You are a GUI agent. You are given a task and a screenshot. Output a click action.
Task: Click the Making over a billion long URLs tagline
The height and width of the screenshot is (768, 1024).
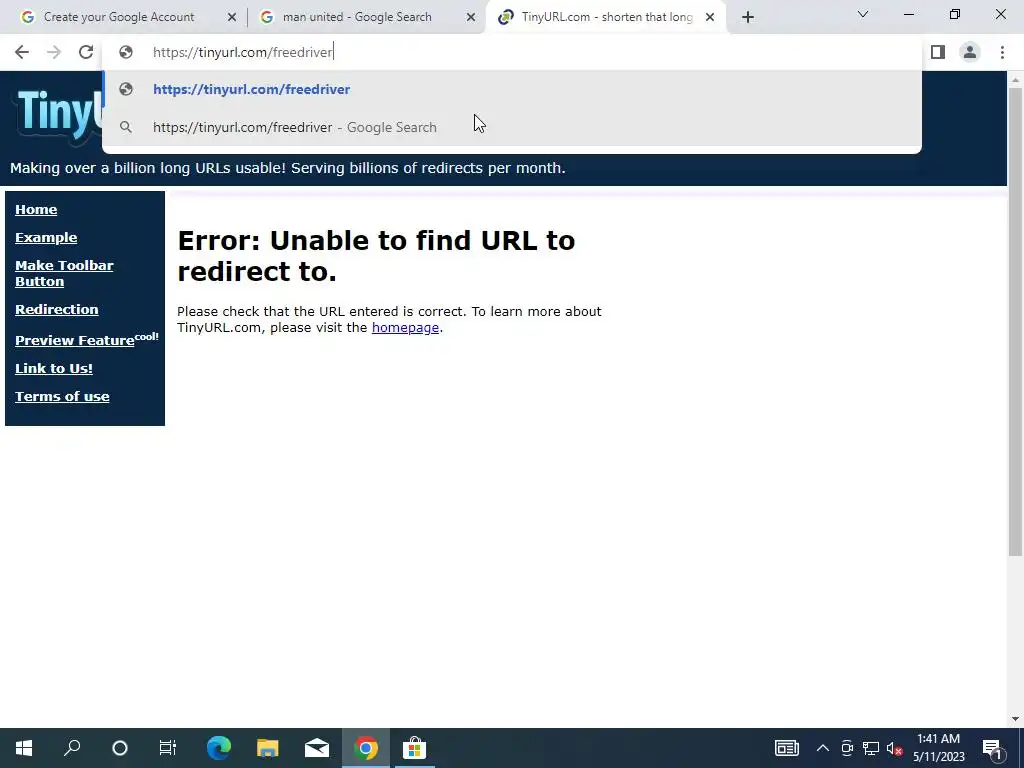pos(287,168)
